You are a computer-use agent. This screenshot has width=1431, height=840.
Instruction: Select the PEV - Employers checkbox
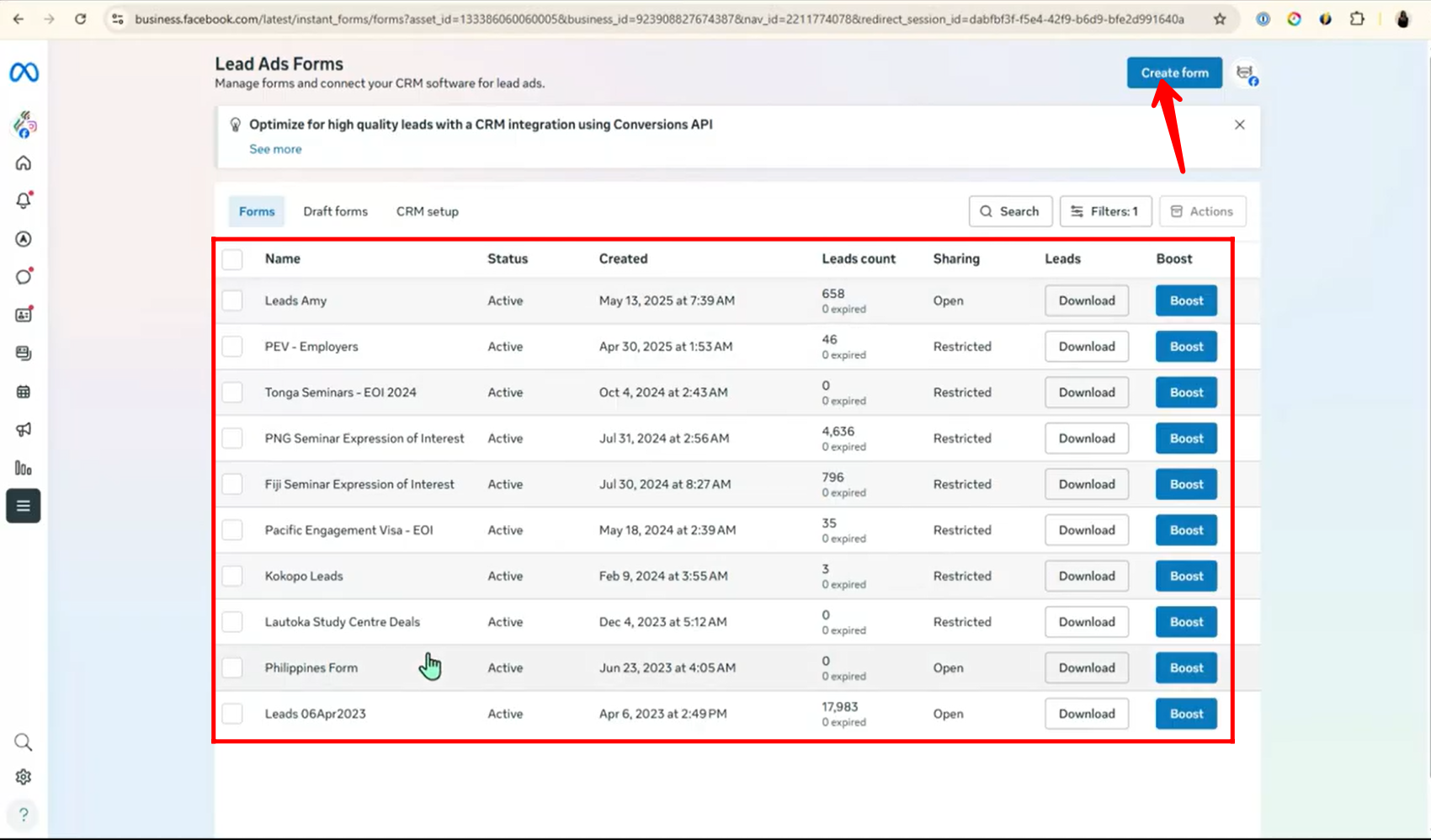232,347
